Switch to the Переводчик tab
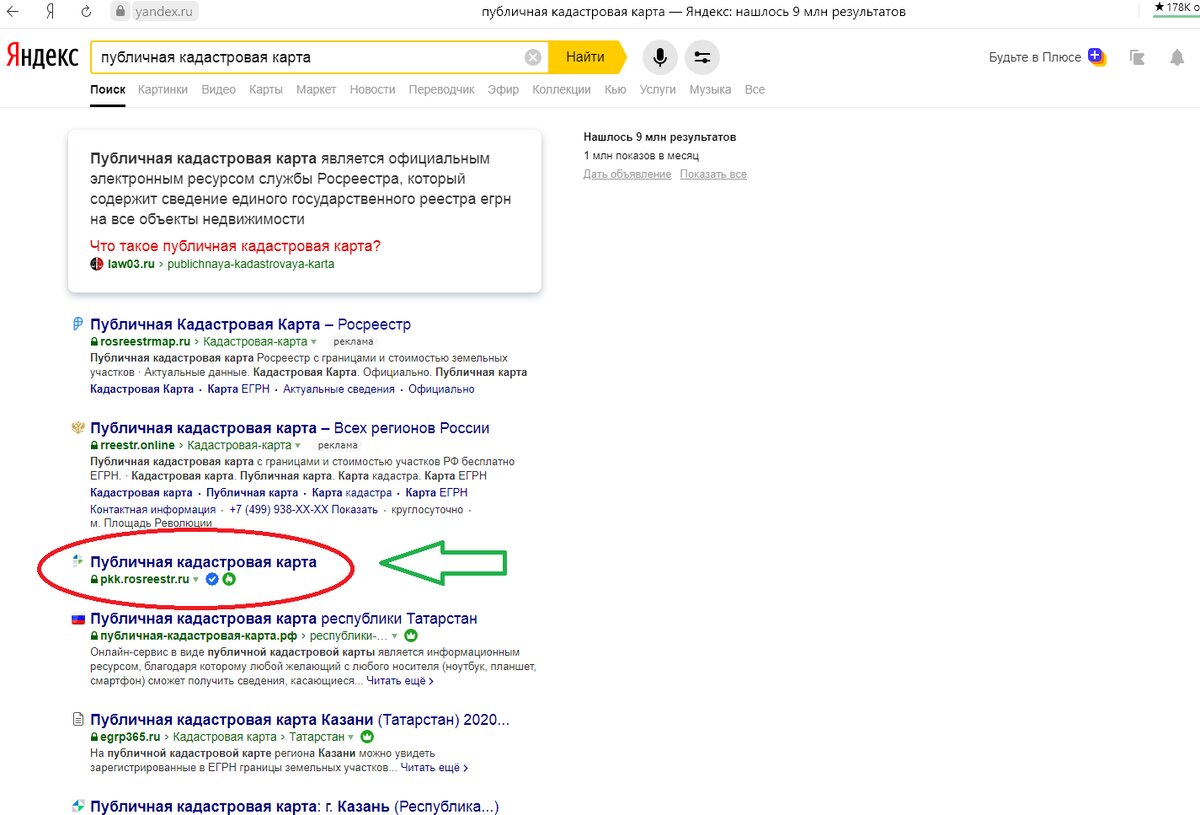This screenshot has height=815, width=1200. [x=441, y=89]
